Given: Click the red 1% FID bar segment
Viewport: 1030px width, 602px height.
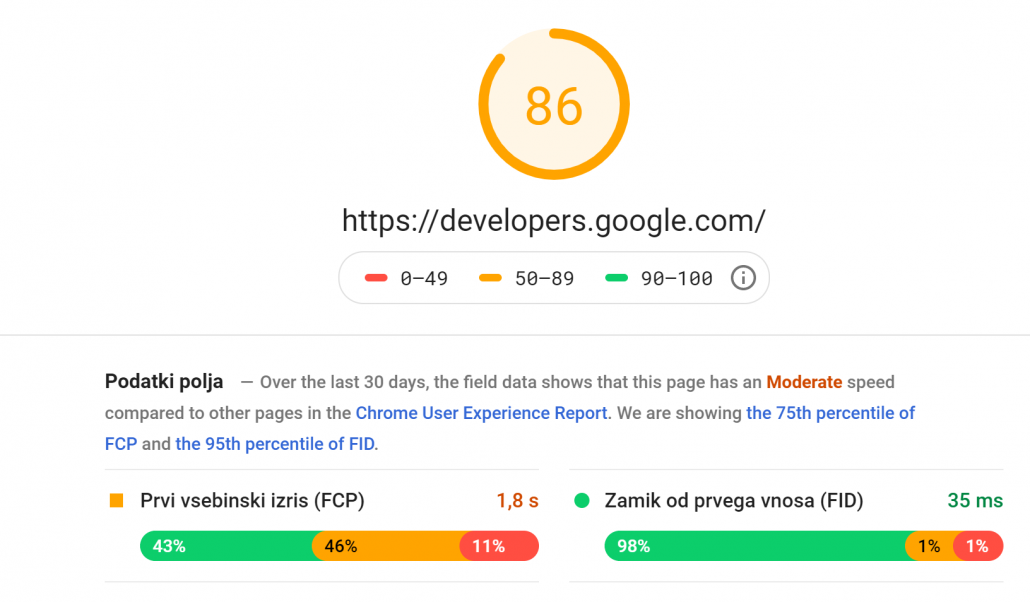Looking at the screenshot, I should [979, 546].
